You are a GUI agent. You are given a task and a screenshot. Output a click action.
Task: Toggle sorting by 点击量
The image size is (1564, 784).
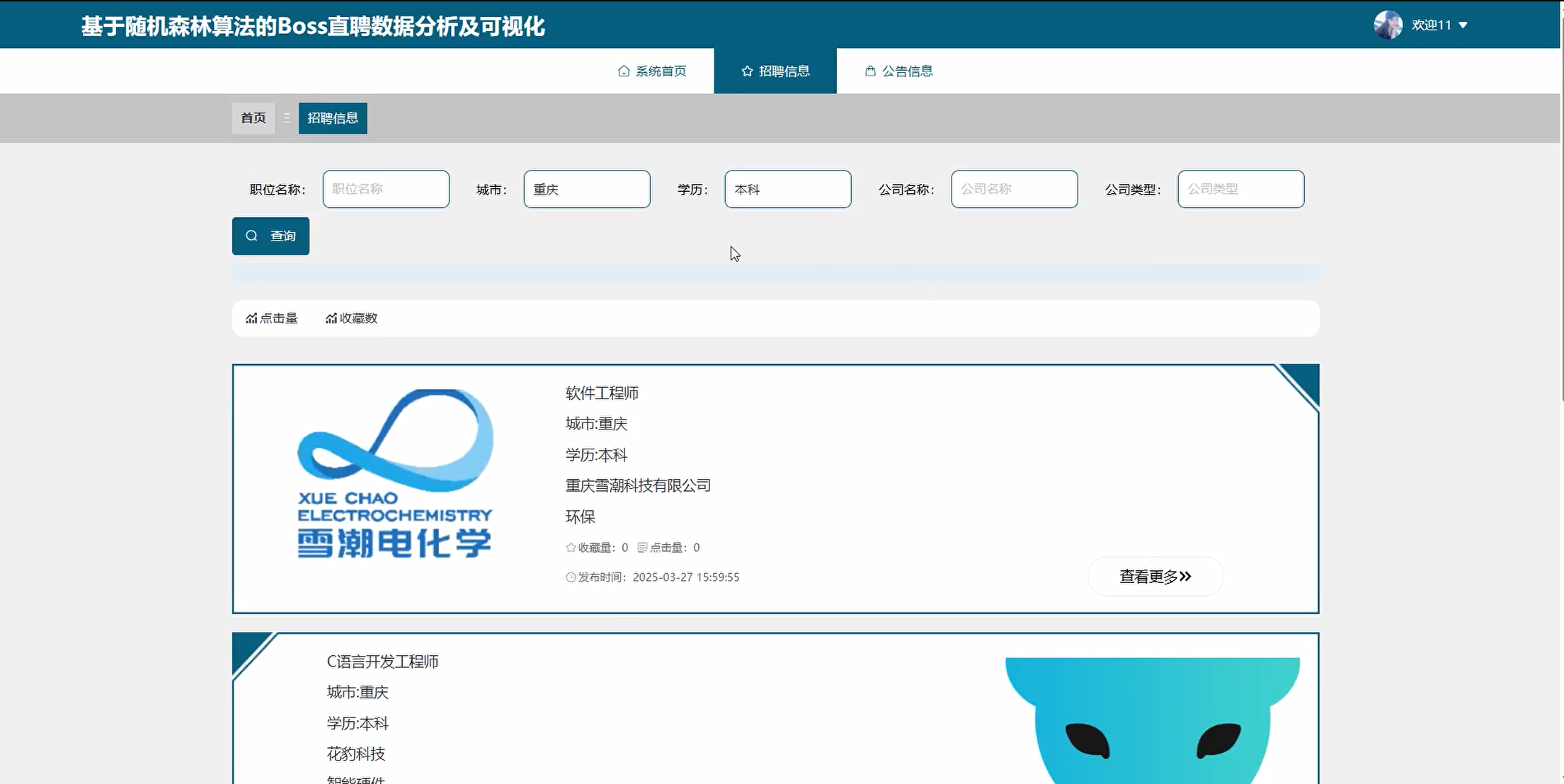coord(271,318)
